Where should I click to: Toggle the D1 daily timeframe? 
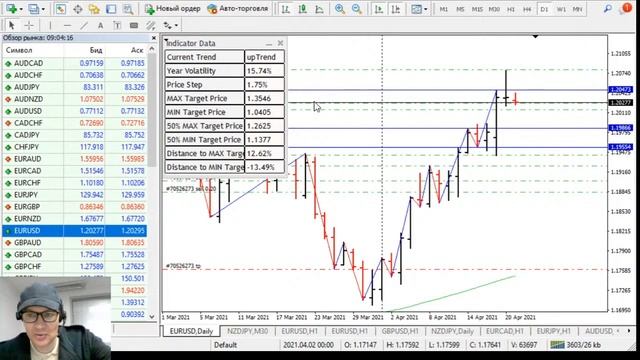click(544, 9)
